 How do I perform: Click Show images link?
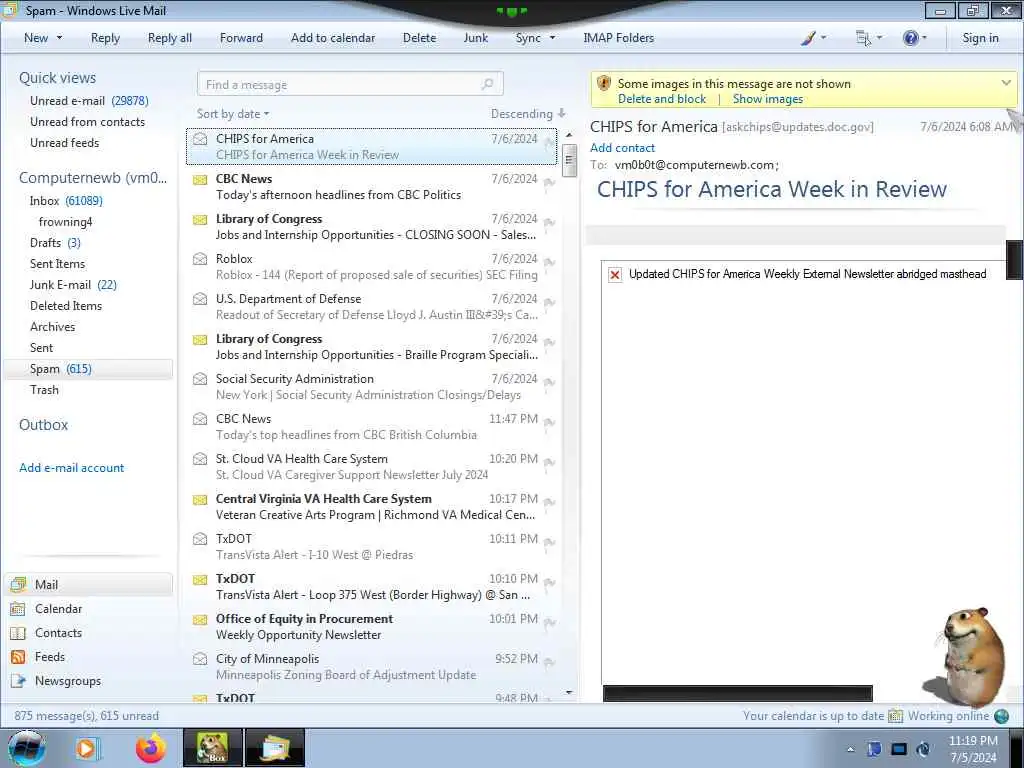[767, 99]
